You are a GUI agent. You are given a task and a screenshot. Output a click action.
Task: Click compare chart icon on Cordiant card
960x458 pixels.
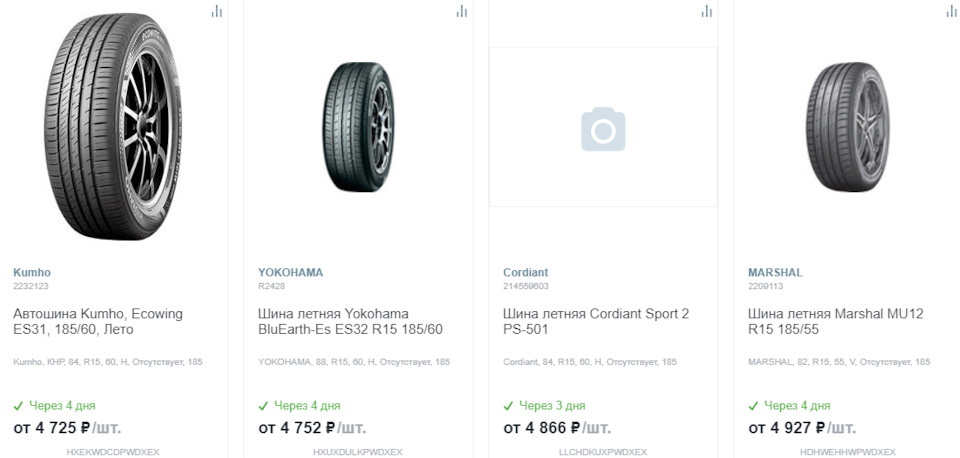tap(707, 11)
